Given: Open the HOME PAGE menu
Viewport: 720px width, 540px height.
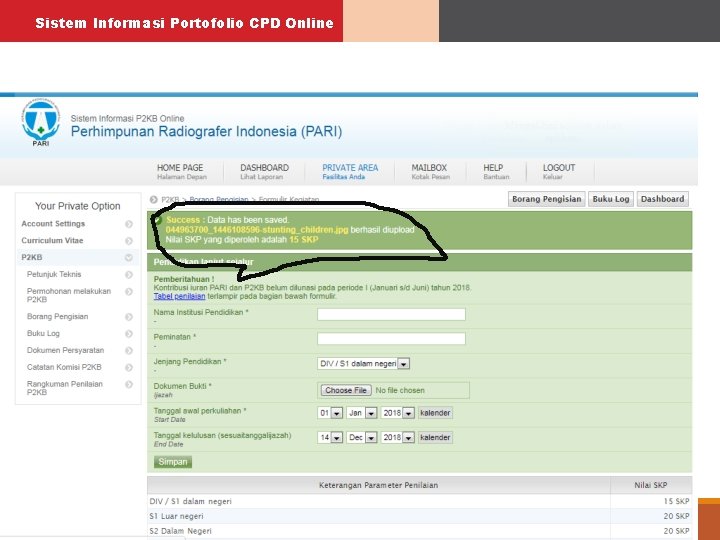Looking at the screenshot, I should [x=181, y=172].
